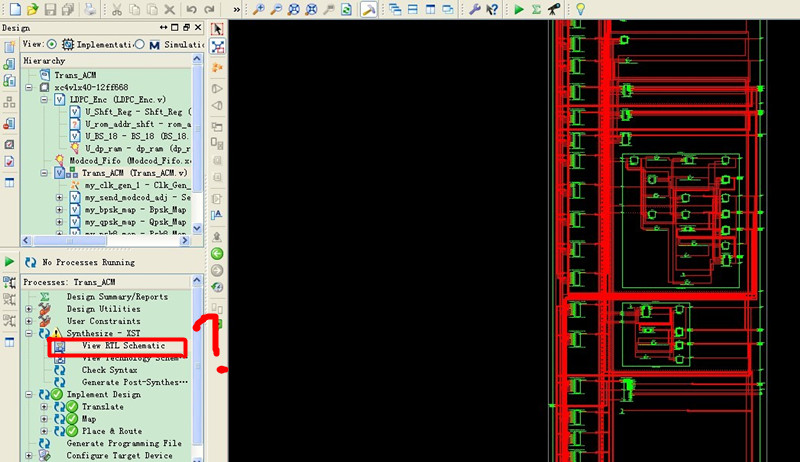Select Implementation view radio button
The width and height of the screenshot is (800, 462).
pyautogui.click(x=52, y=45)
